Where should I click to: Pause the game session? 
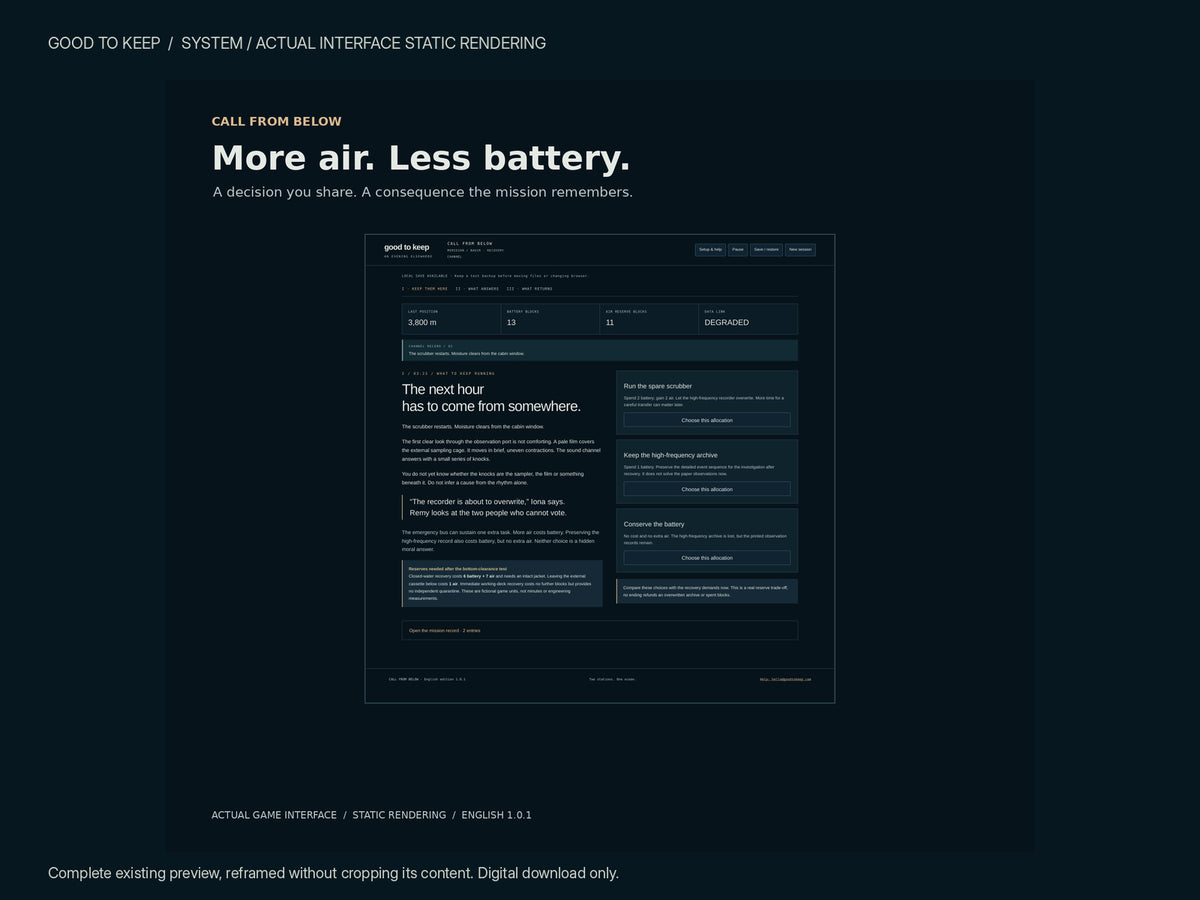tap(737, 249)
